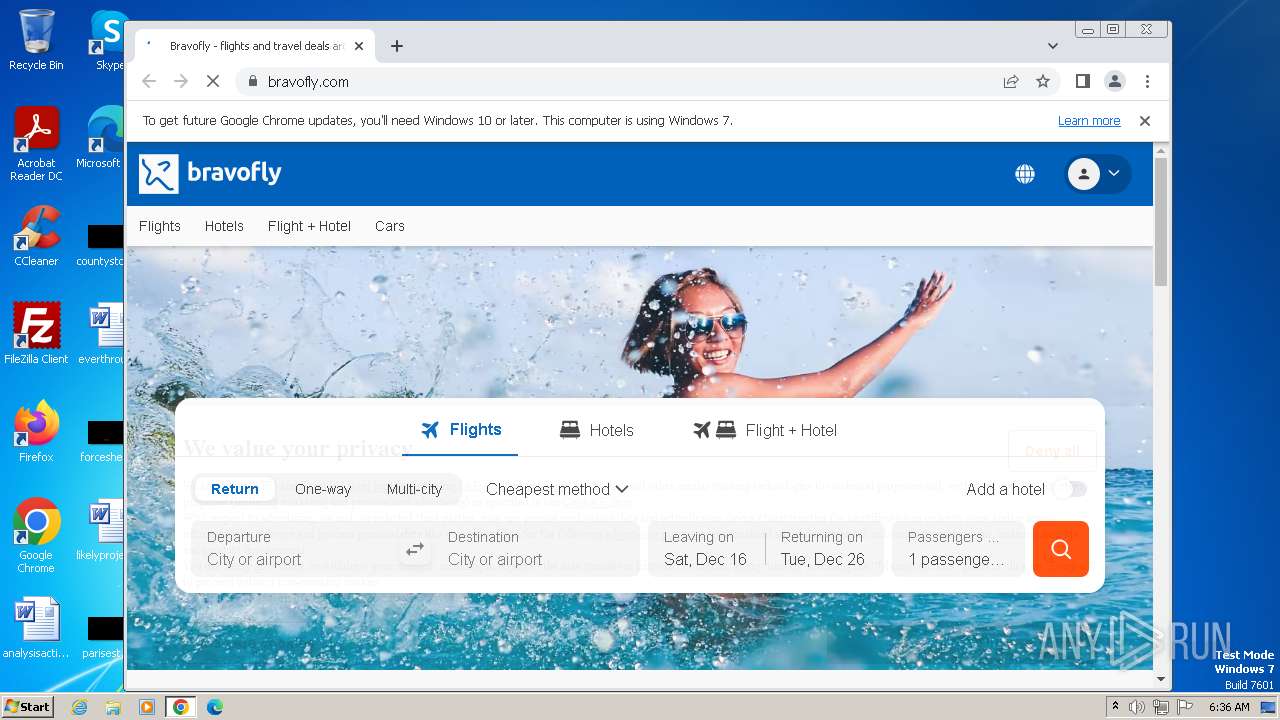Click the volume icon in system tray
Image resolution: width=1280 pixels, height=720 pixels.
tap(1137, 707)
